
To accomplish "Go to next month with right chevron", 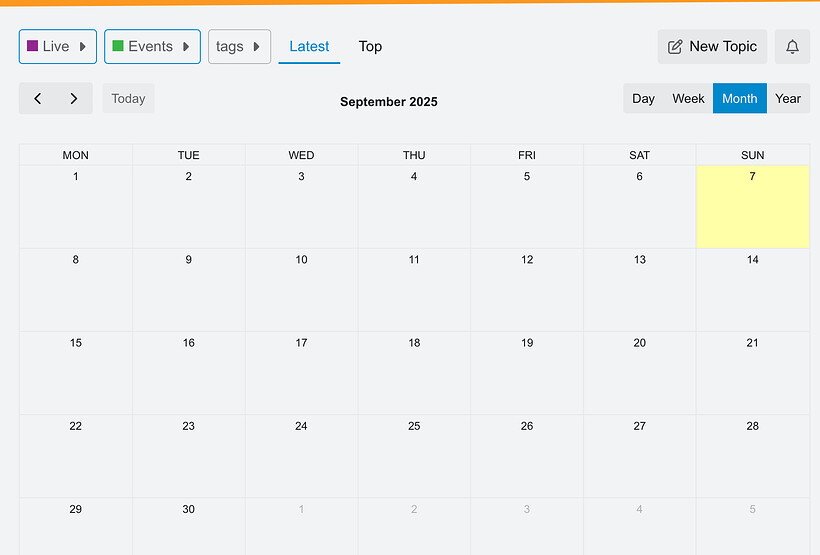I will [x=74, y=98].
